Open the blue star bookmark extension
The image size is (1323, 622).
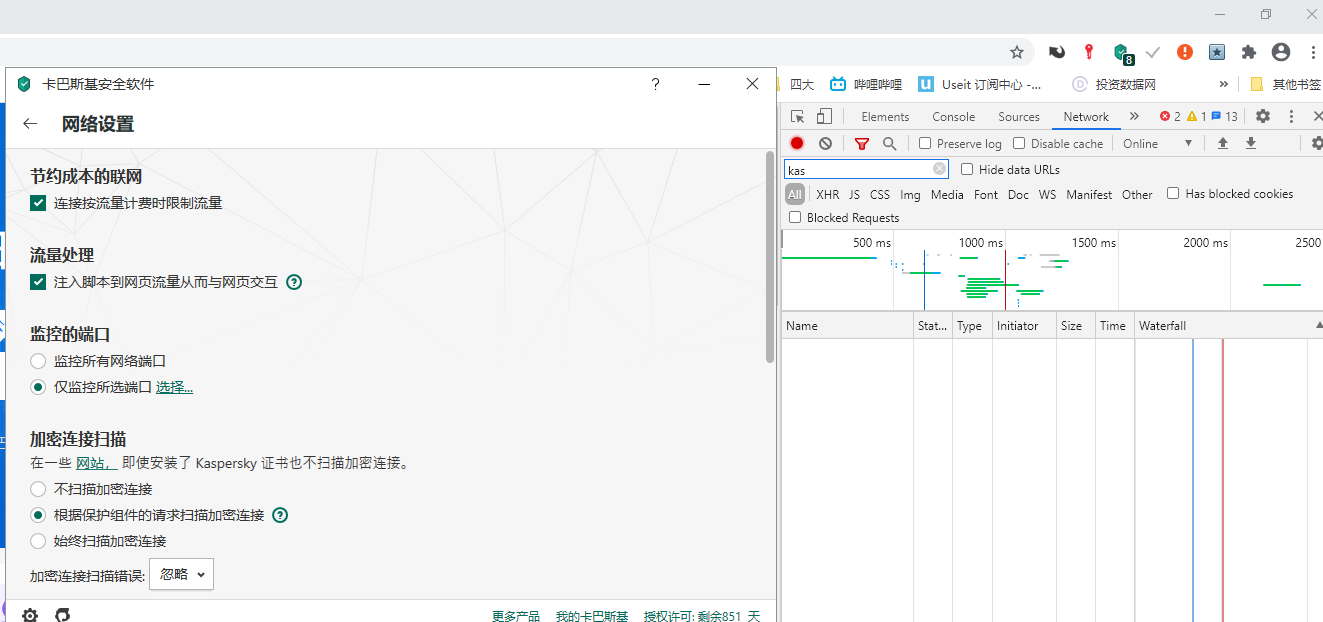[x=1217, y=52]
